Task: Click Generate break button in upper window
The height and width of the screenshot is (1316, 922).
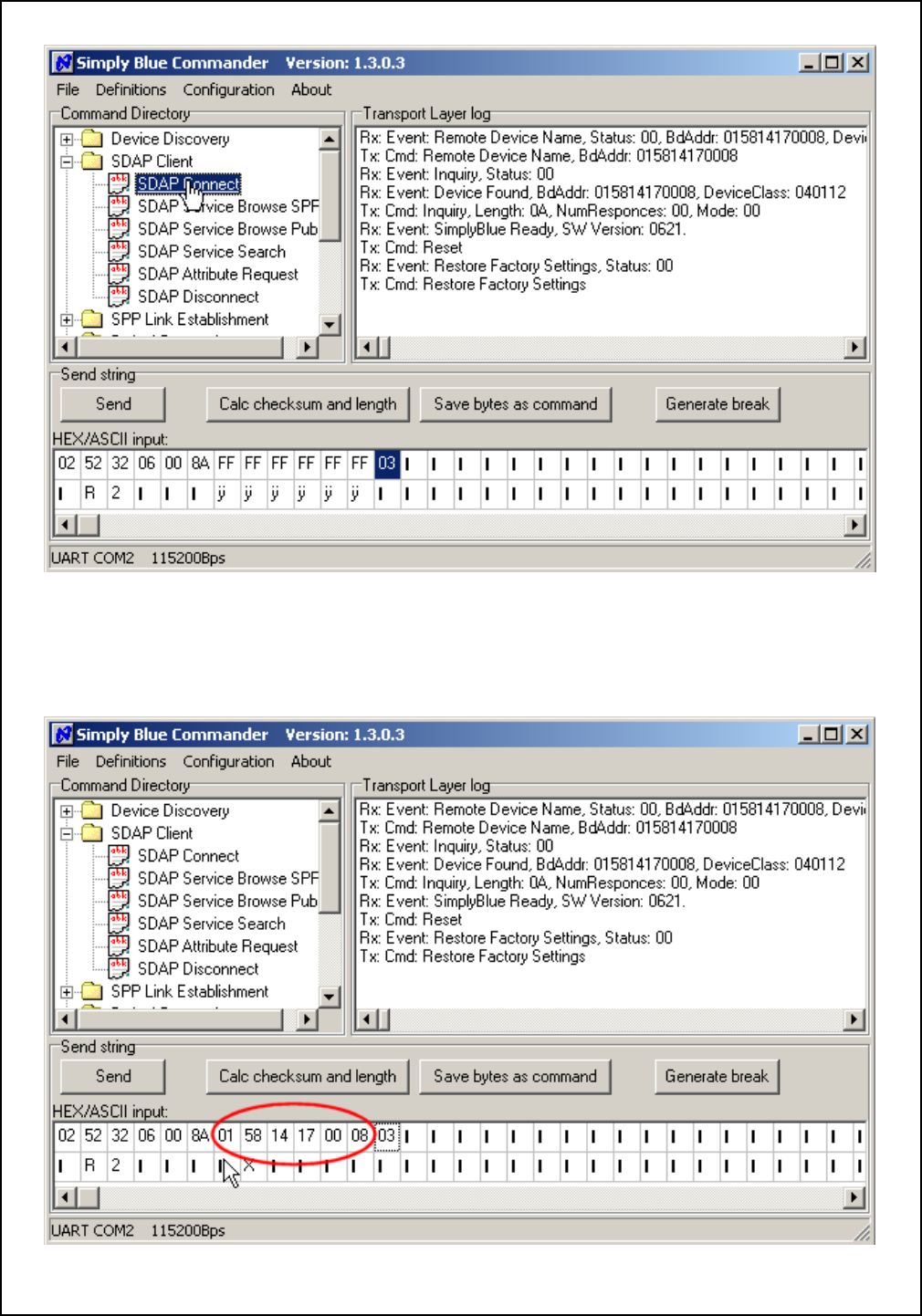Action: 718,404
